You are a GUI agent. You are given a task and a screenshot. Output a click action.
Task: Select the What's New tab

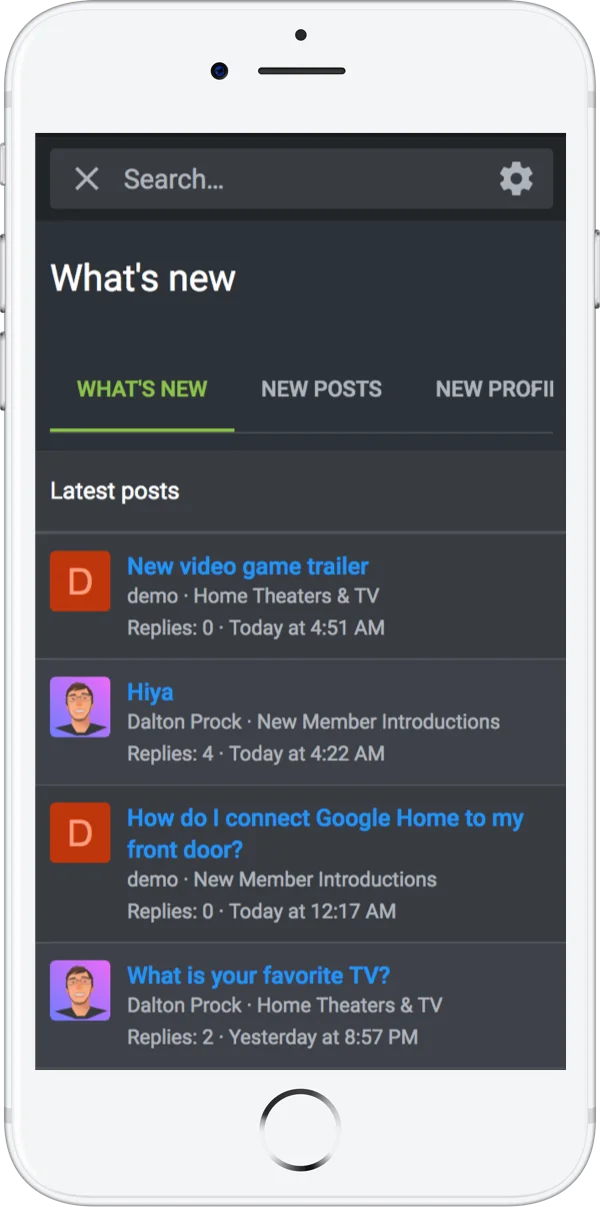pos(142,389)
